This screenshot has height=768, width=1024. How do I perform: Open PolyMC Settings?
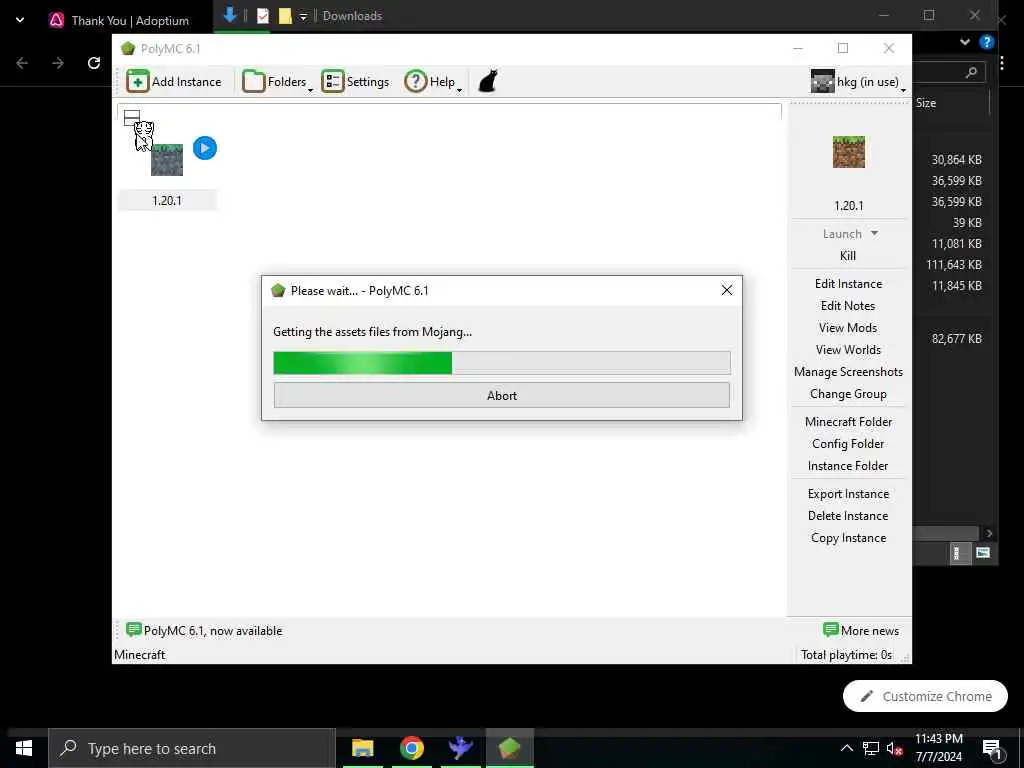355,82
